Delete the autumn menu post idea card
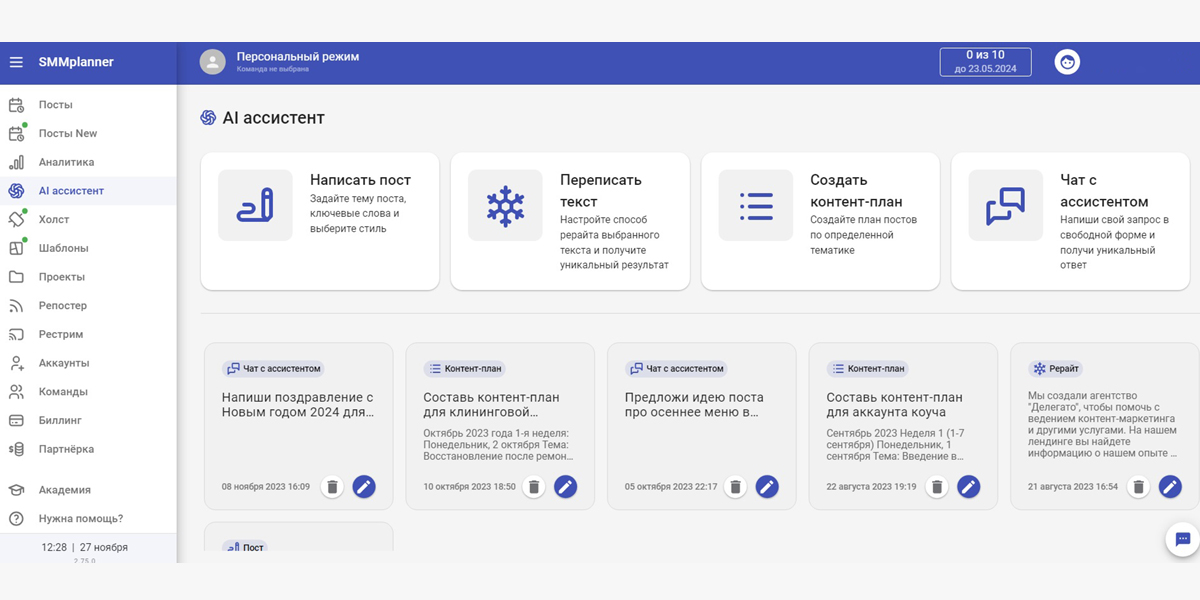Viewport: 1200px width, 600px height. coord(736,487)
